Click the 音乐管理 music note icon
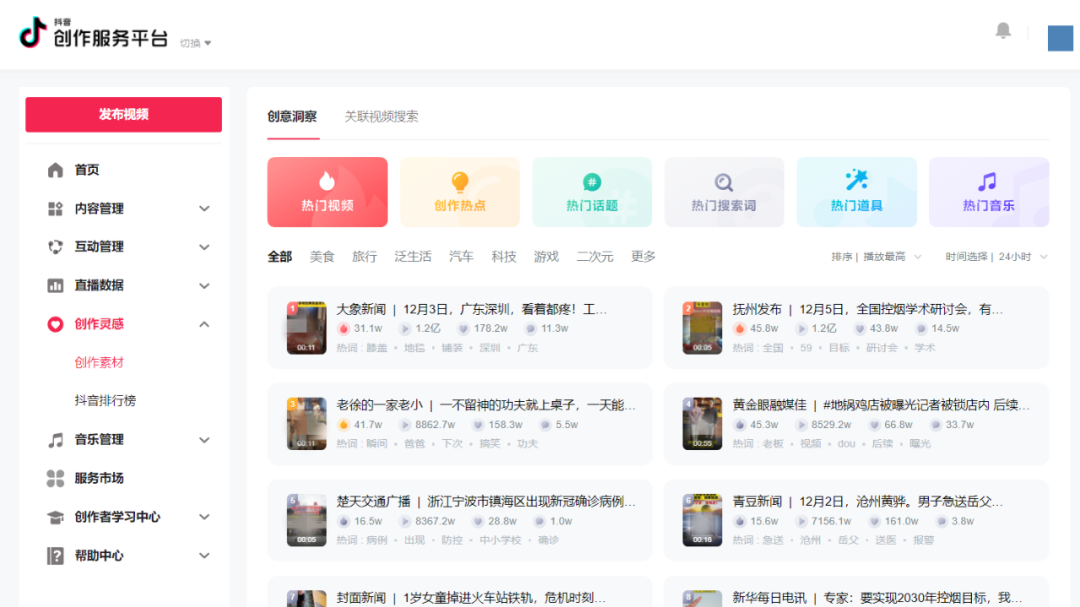This screenshot has width=1080, height=607. [x=55, y=440]
